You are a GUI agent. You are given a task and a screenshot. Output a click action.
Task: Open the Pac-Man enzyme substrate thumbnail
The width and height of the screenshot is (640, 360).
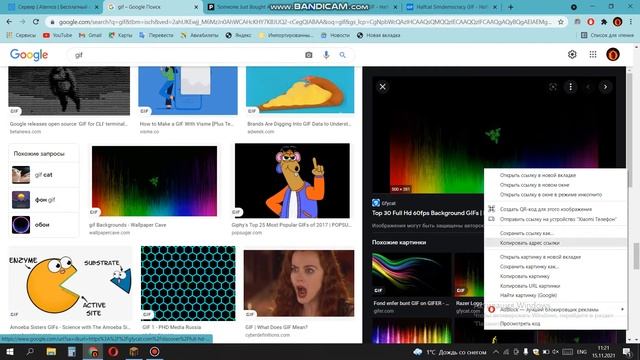tap(70, 283)
